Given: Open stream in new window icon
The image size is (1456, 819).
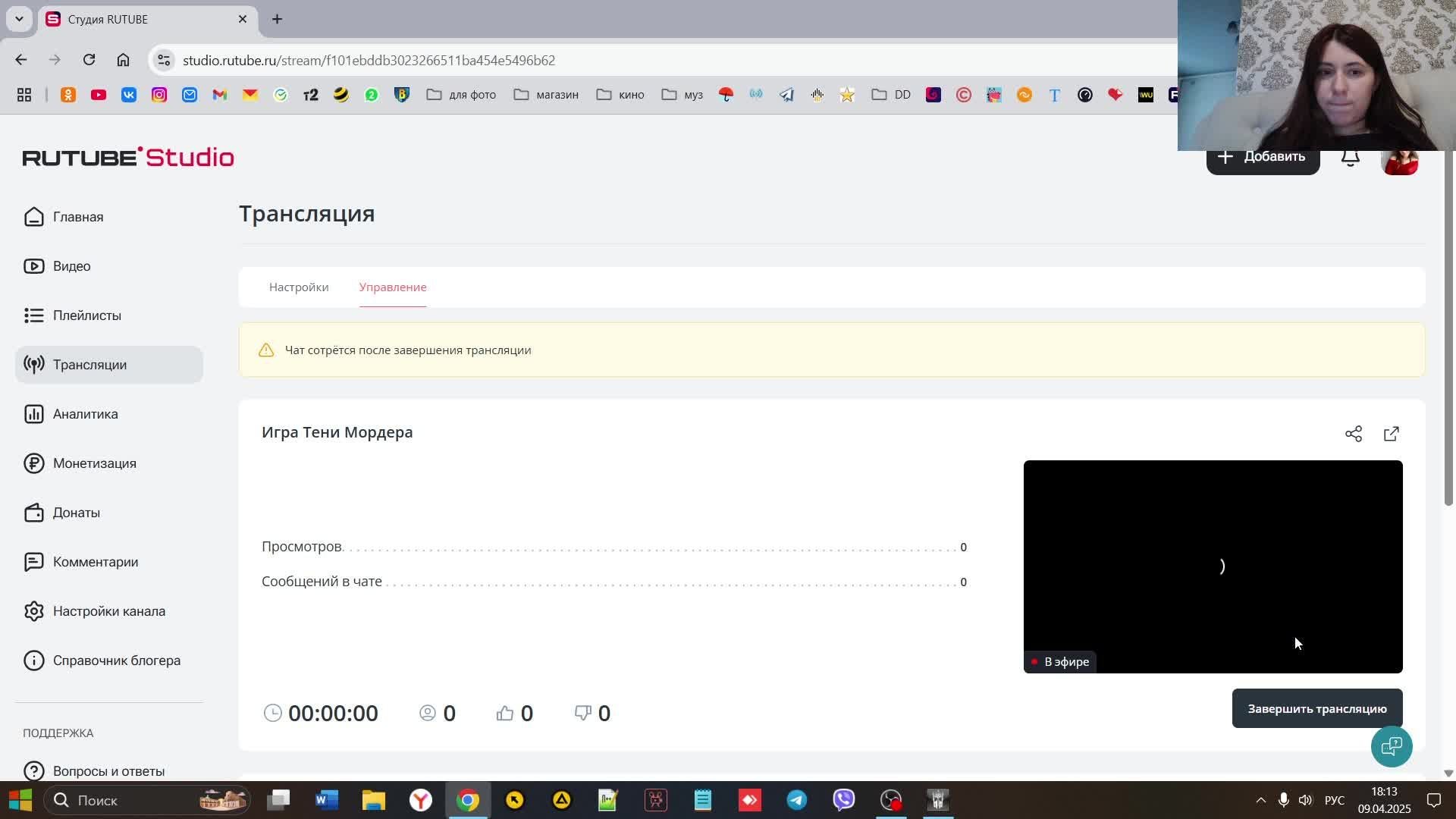Looking at the screenshot, I should click(1392, 434).
